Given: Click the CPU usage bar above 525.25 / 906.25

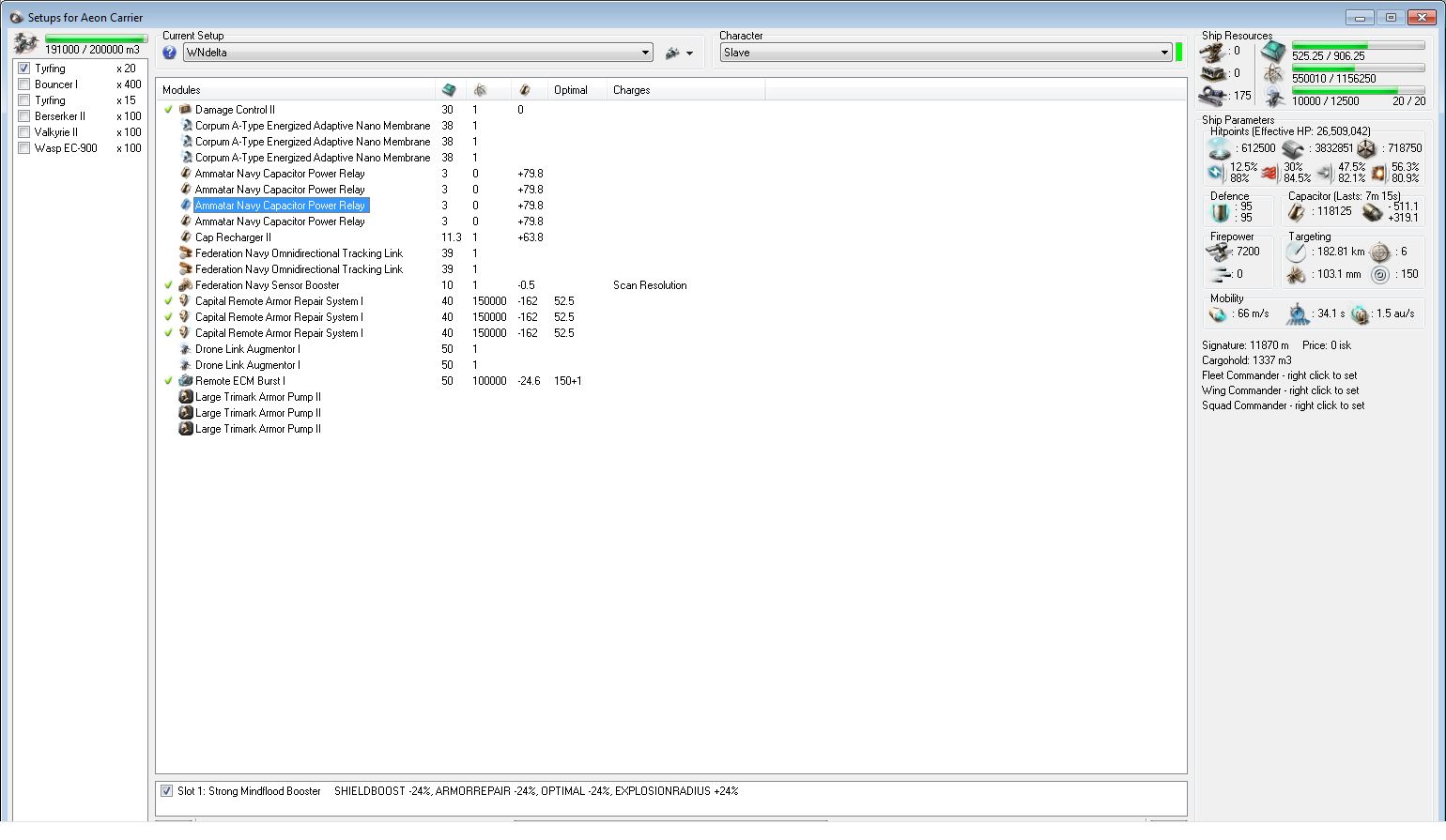Looking at the screenshot, I should [1359, 46].
